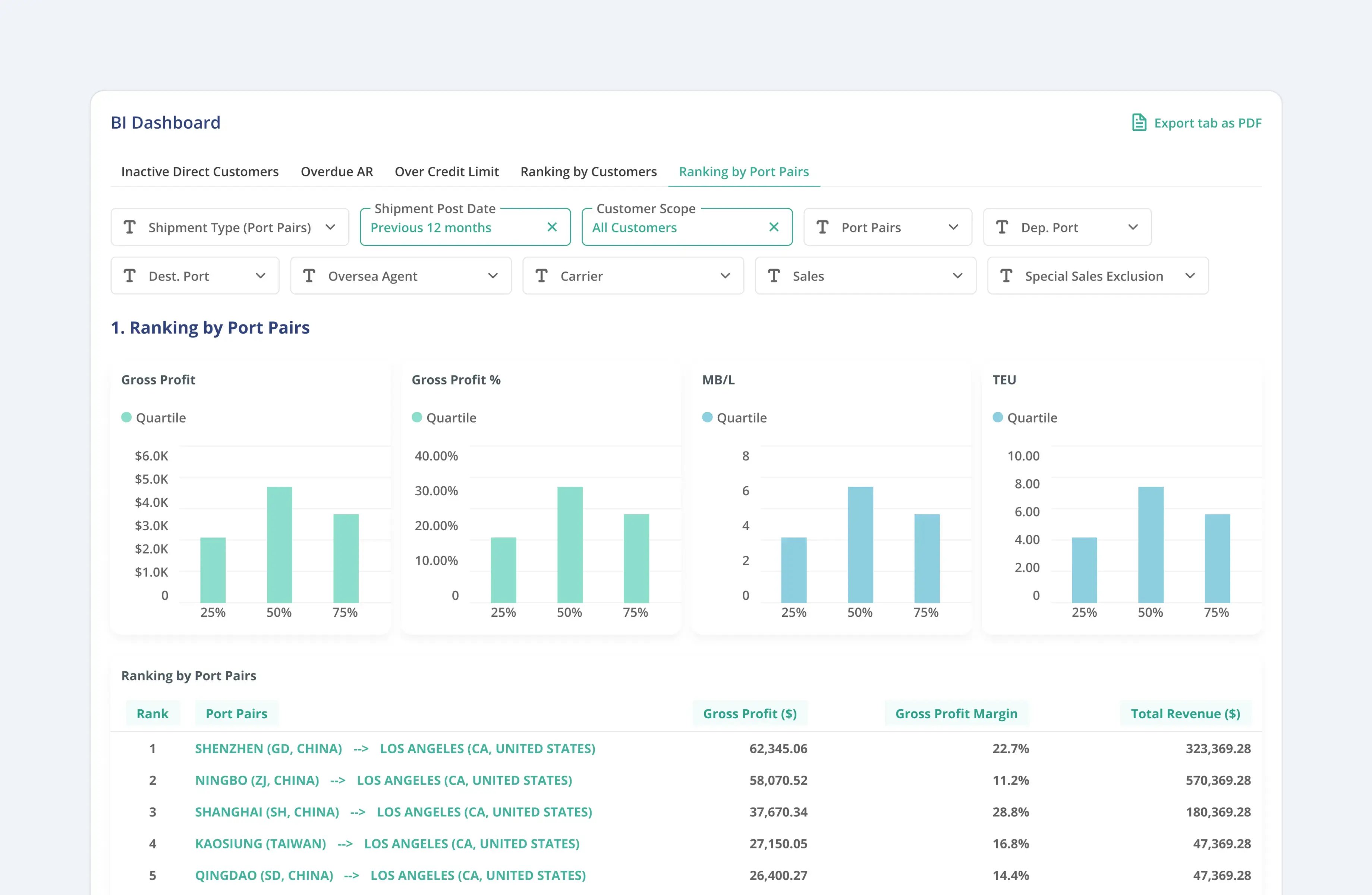
Task: Open the Ranking by Customers tab
Action: click(588, 171)
